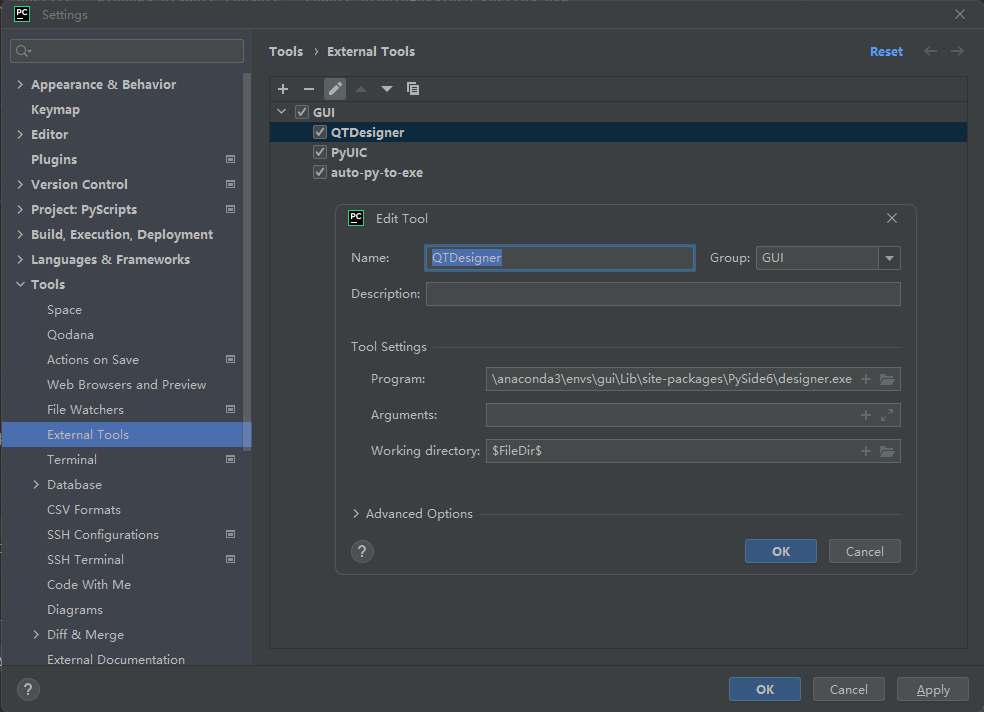Edit the selected tool with pencil icon

pyautogui.click(x=335, y=89)
